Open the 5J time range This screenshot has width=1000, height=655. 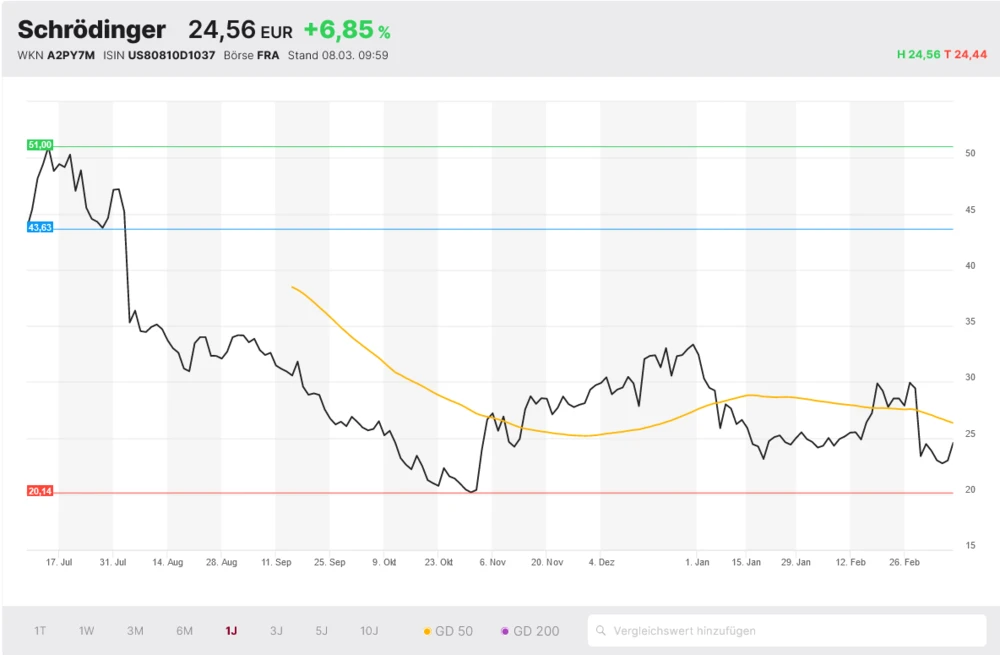click(321, 631)
